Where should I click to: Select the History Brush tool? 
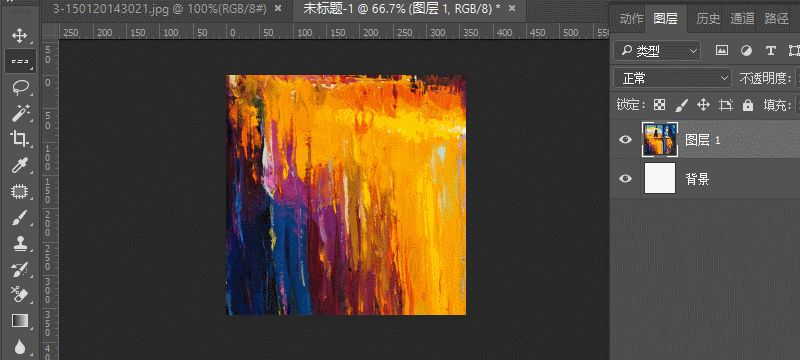point(19,269)
